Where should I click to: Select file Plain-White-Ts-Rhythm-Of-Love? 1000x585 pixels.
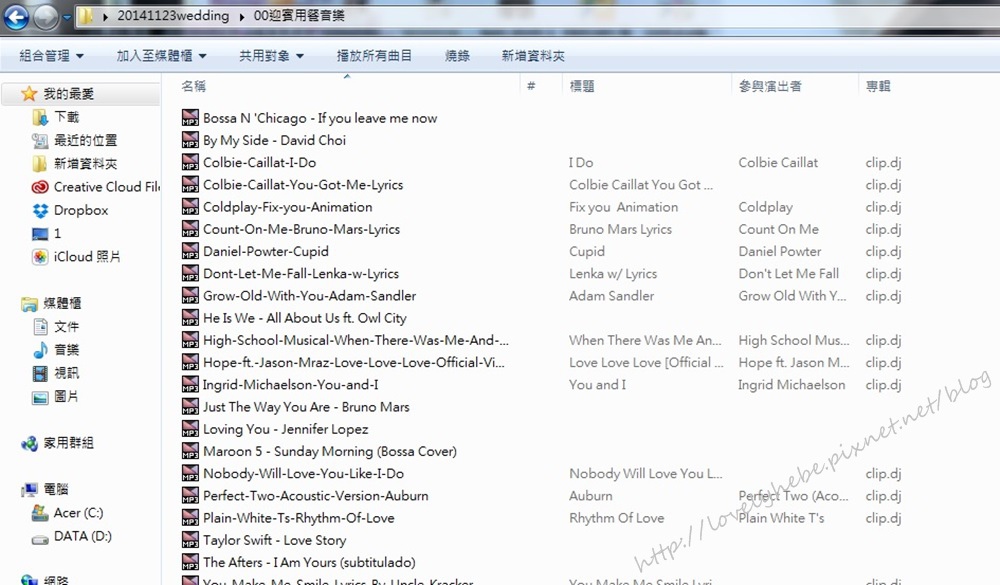298,517
